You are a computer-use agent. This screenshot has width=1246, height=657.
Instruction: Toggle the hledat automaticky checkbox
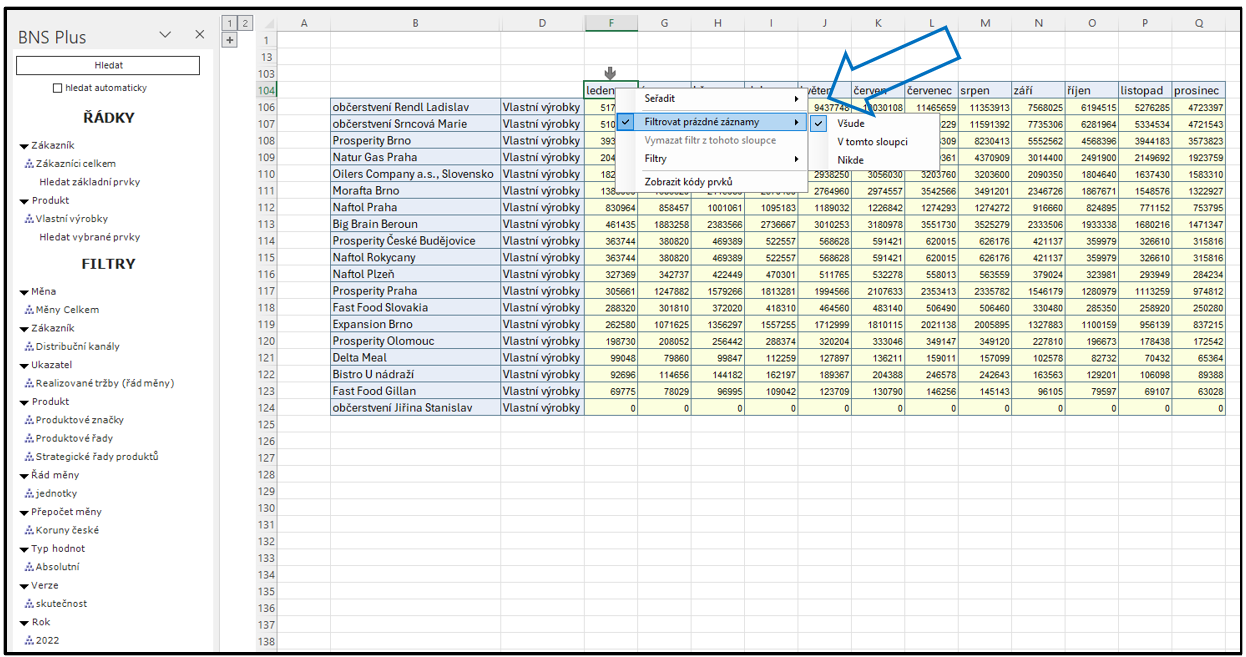[58, 88]
